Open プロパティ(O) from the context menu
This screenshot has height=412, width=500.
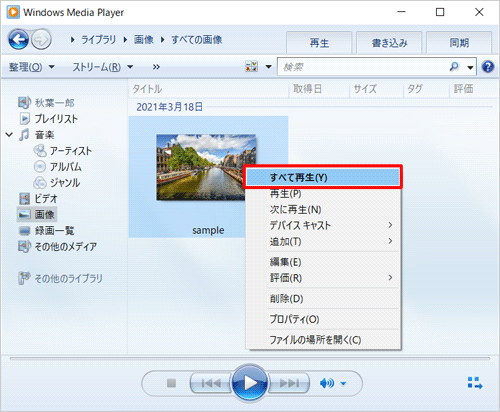coord(323,319)
